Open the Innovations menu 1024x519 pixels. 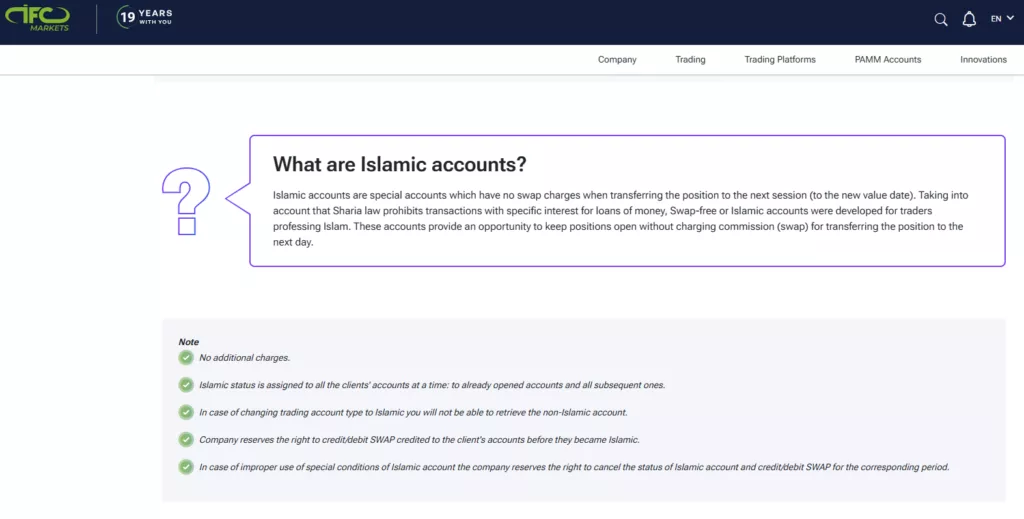point(983,59)
